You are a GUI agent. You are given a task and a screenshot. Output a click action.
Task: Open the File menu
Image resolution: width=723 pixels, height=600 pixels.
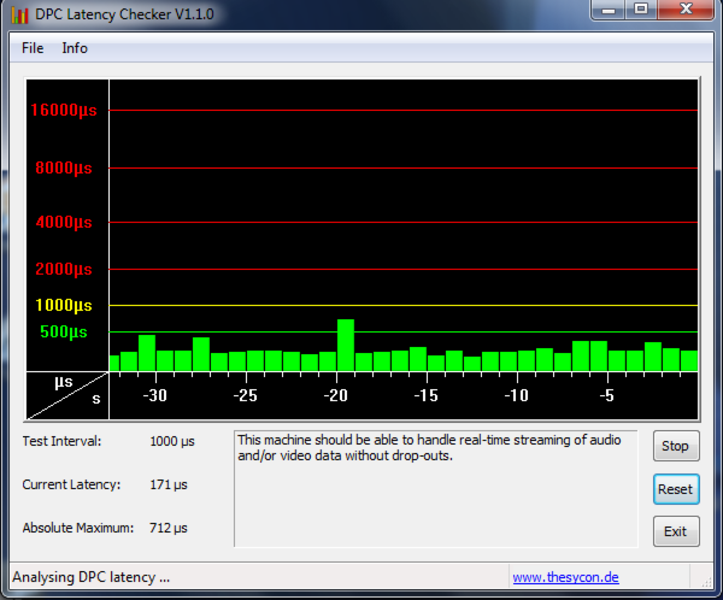pos(32,48)
